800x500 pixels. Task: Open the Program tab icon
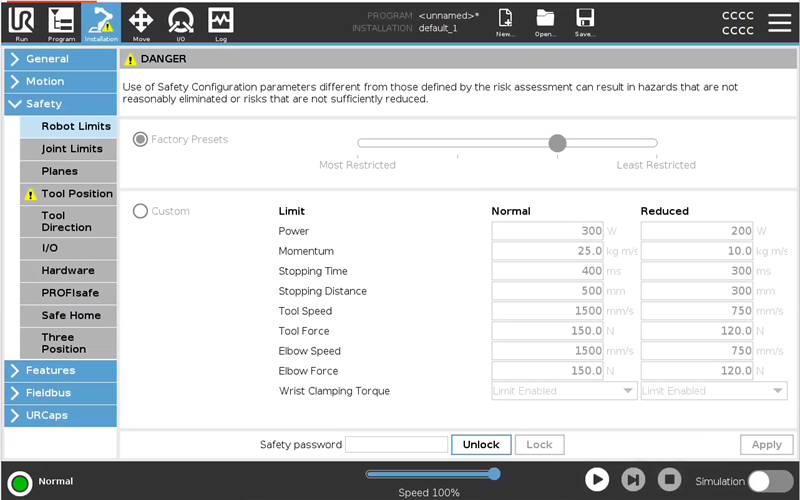[61, 21]
